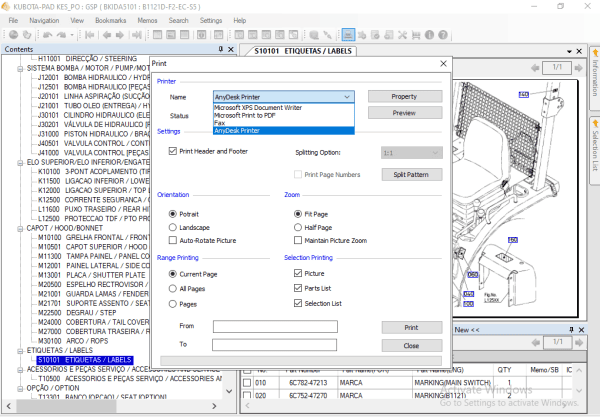Open the Settings menu

211,20
